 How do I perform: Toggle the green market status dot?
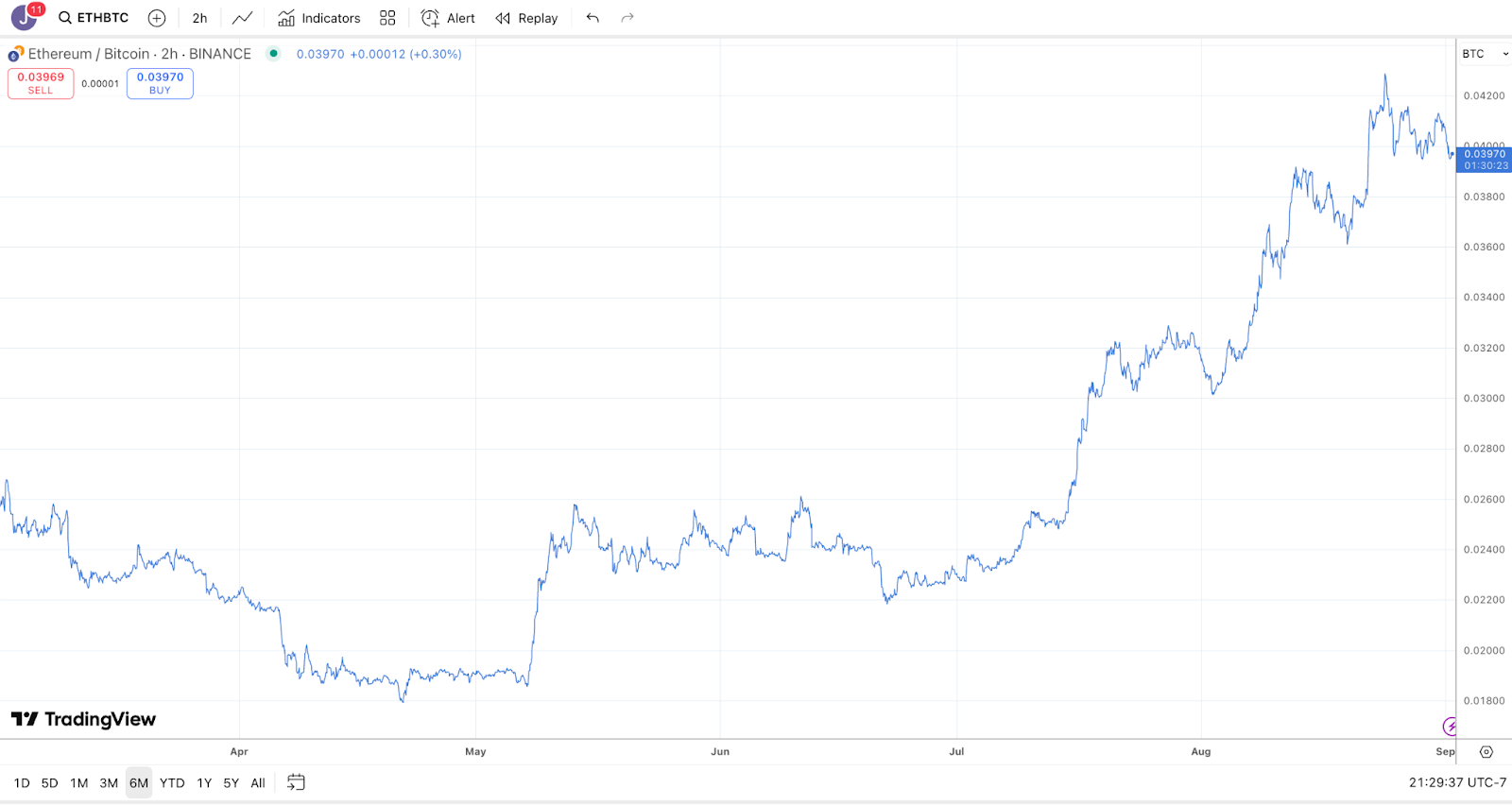click(x=273, y=54)
